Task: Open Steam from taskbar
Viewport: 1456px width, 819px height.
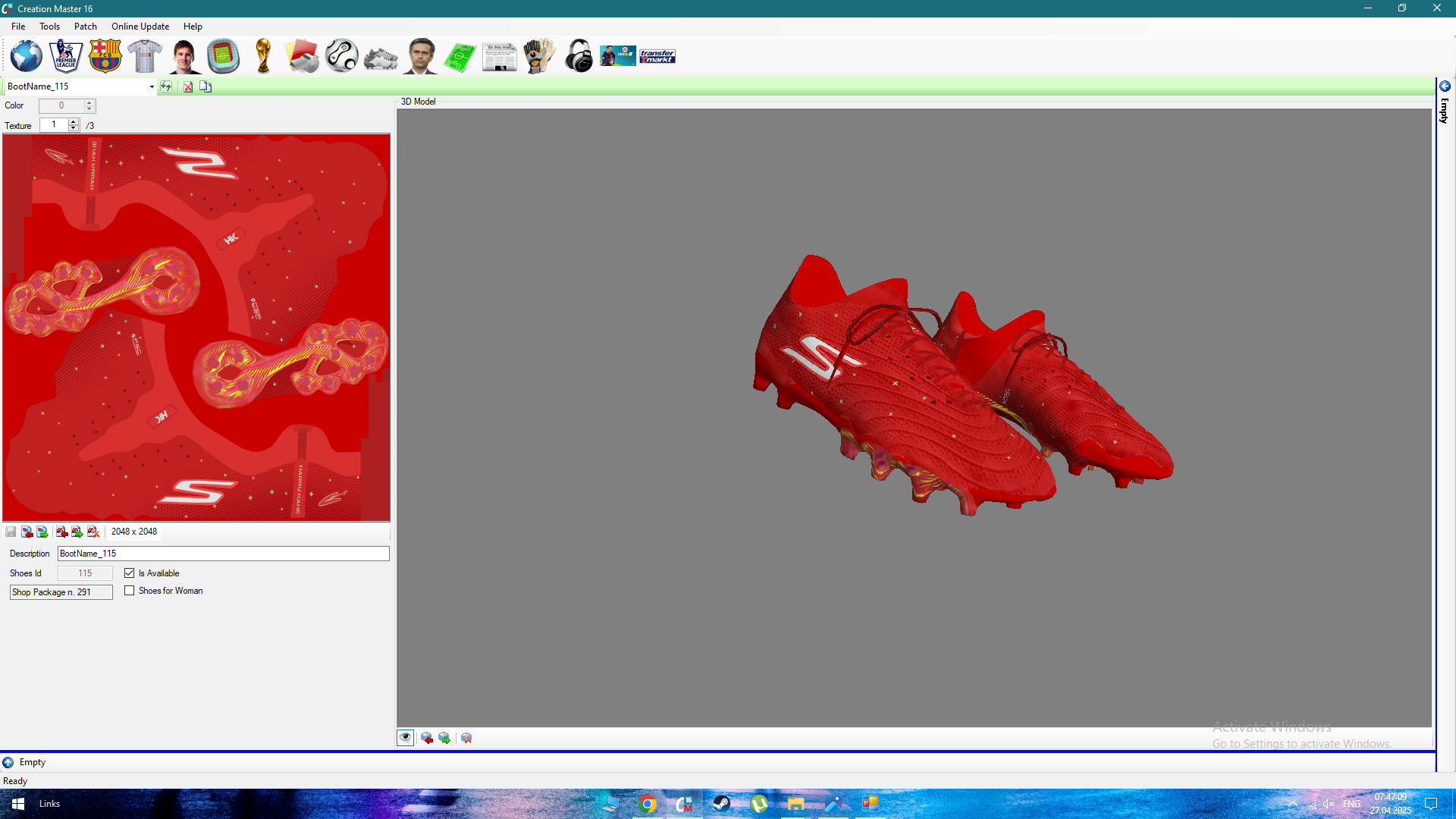Action: pyautogui.click(x=721, y=804)
